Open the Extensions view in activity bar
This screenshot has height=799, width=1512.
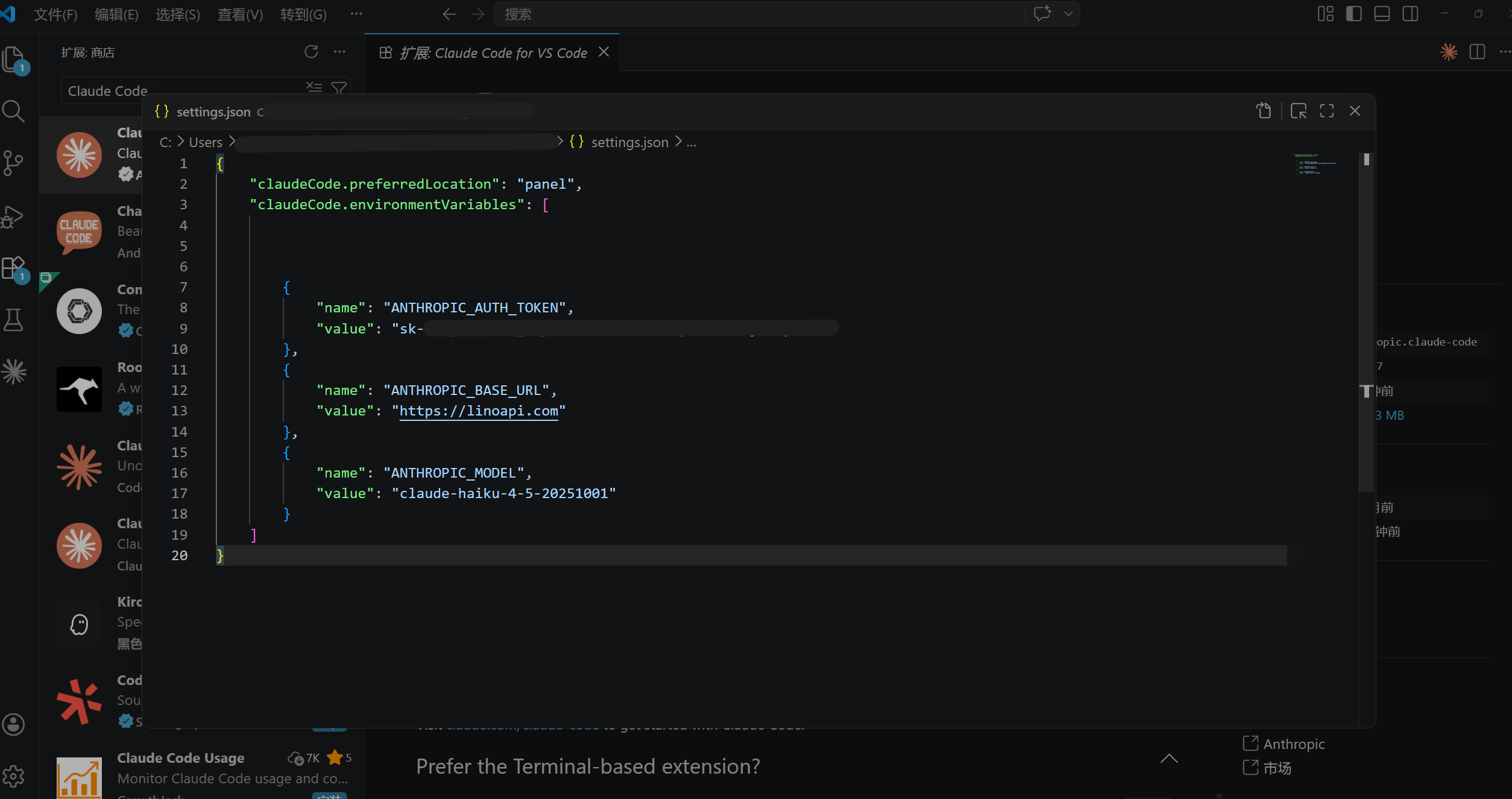pos(13,268)
